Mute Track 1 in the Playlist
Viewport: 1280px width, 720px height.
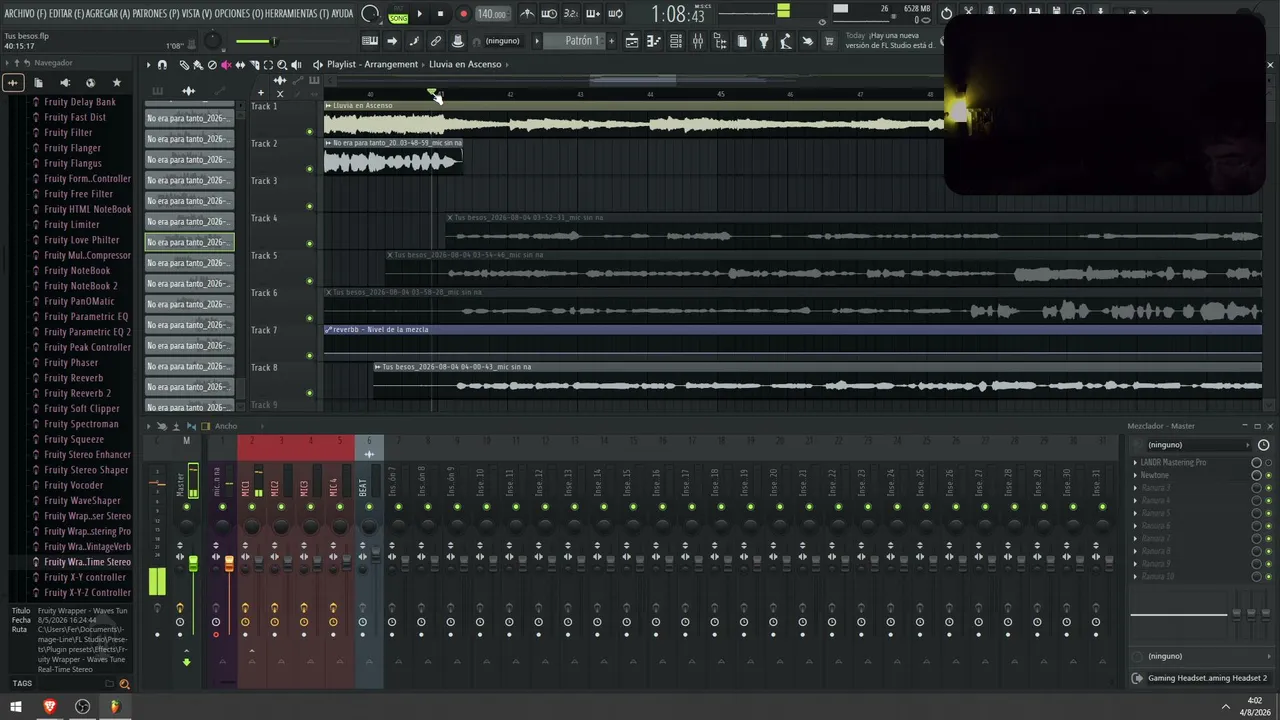[309, 132]
